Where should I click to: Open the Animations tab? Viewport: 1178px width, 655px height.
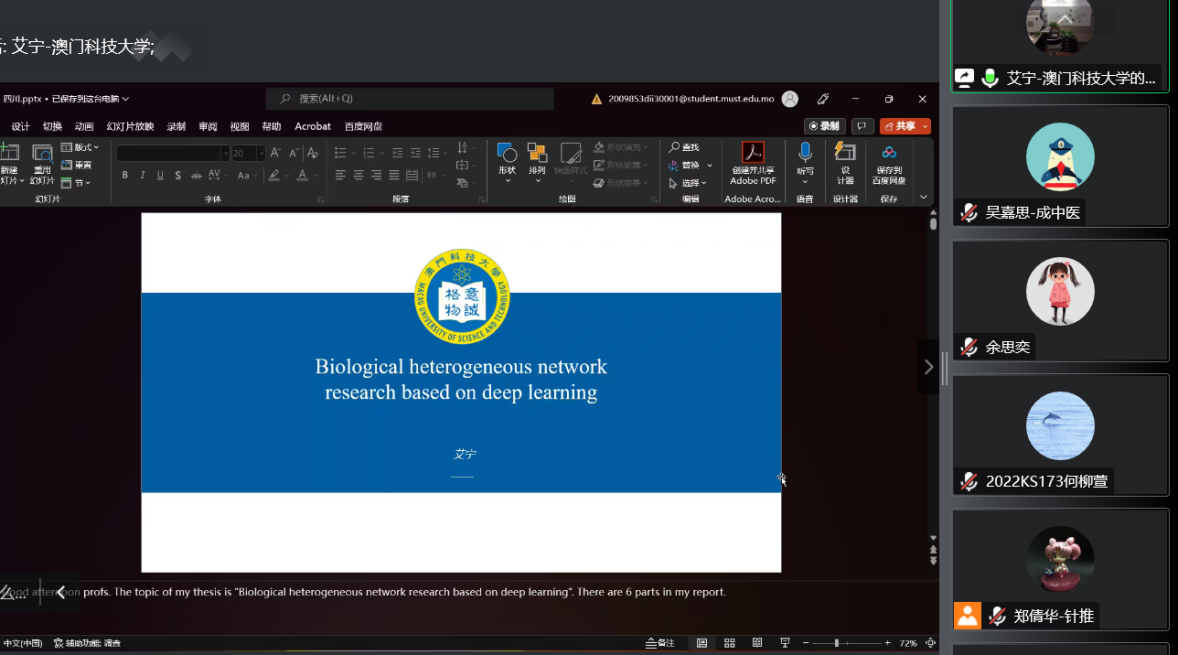tap(84, 126)
